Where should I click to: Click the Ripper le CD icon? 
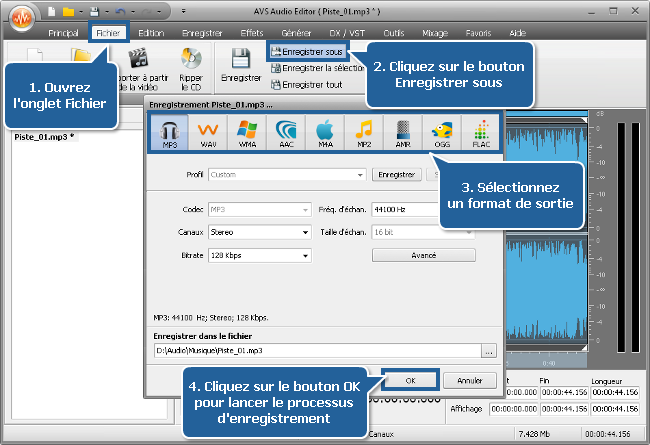coord(191,58)
